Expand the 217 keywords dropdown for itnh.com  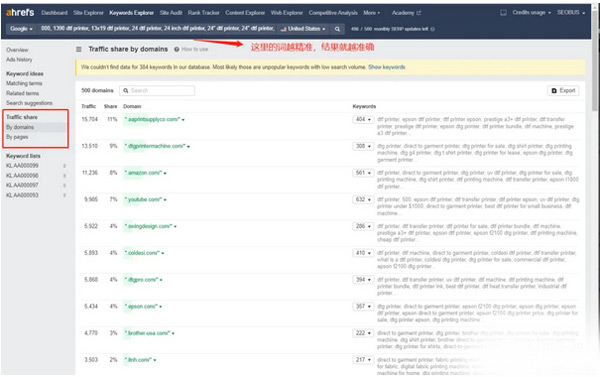[363, 360]
